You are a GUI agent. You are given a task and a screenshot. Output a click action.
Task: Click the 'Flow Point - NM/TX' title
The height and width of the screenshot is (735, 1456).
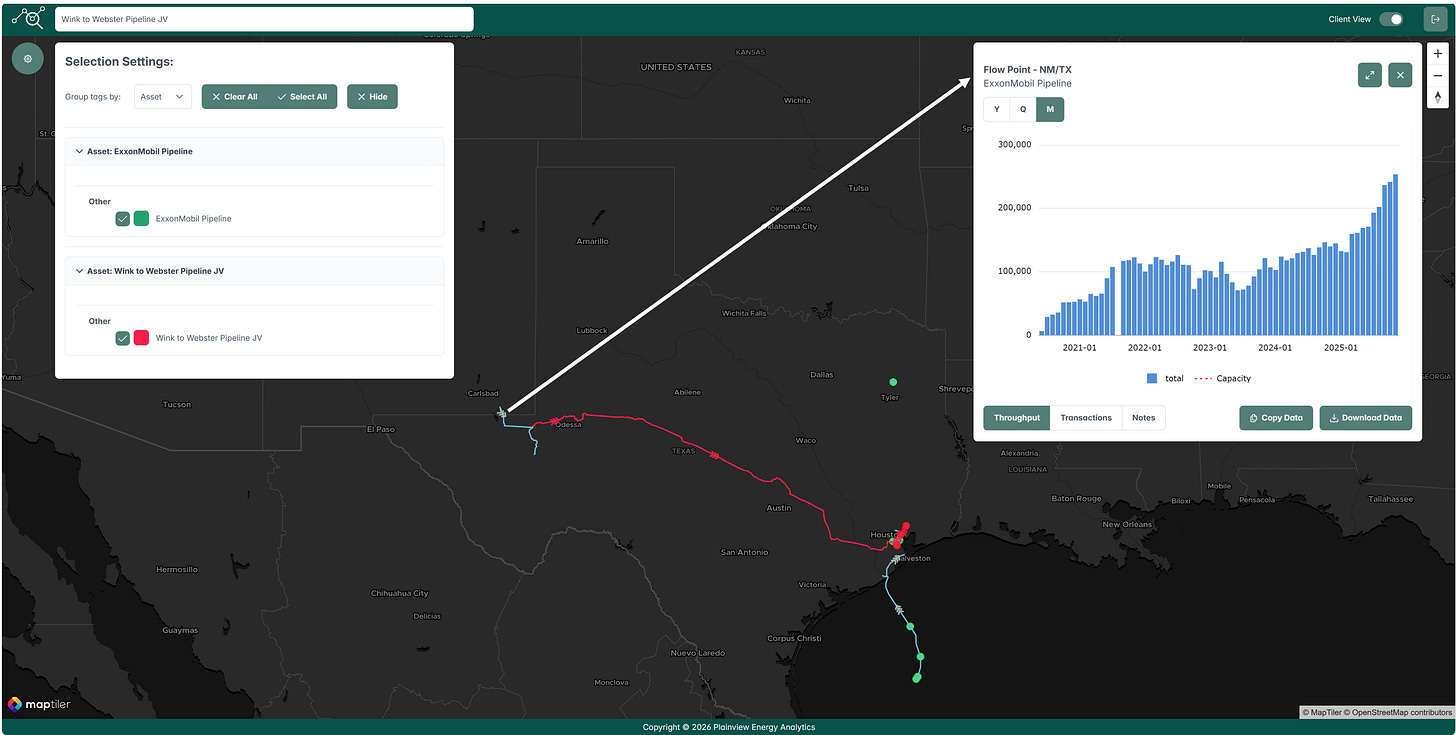point(1027,69)
